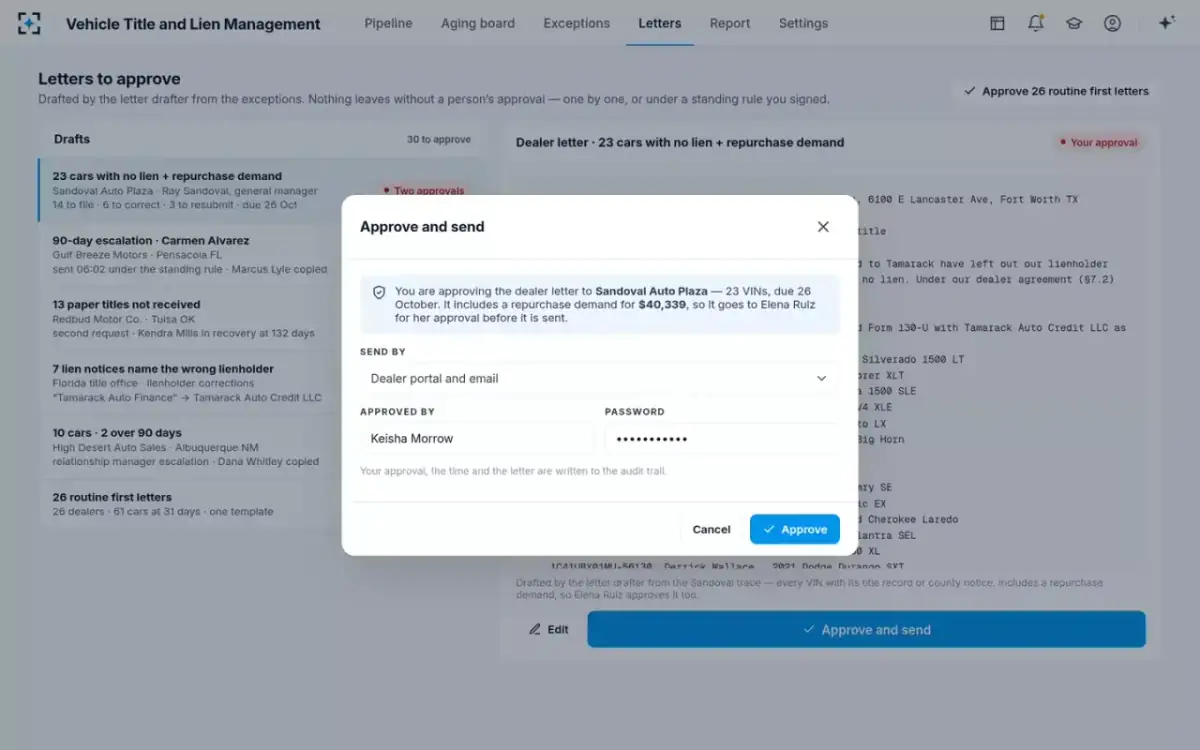1200x750 pixels.
Task: Click the Two approvals badge
Action: [x=425, y=191]
